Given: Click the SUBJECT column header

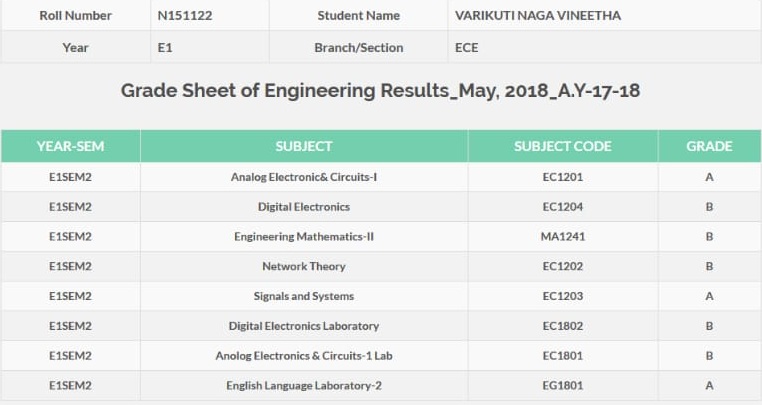Looking at the screenshot, I should tap(304, 146).
